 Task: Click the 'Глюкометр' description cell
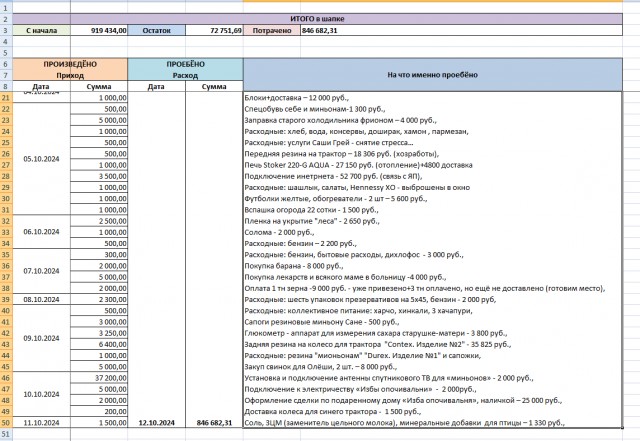[x=433, y=333]
